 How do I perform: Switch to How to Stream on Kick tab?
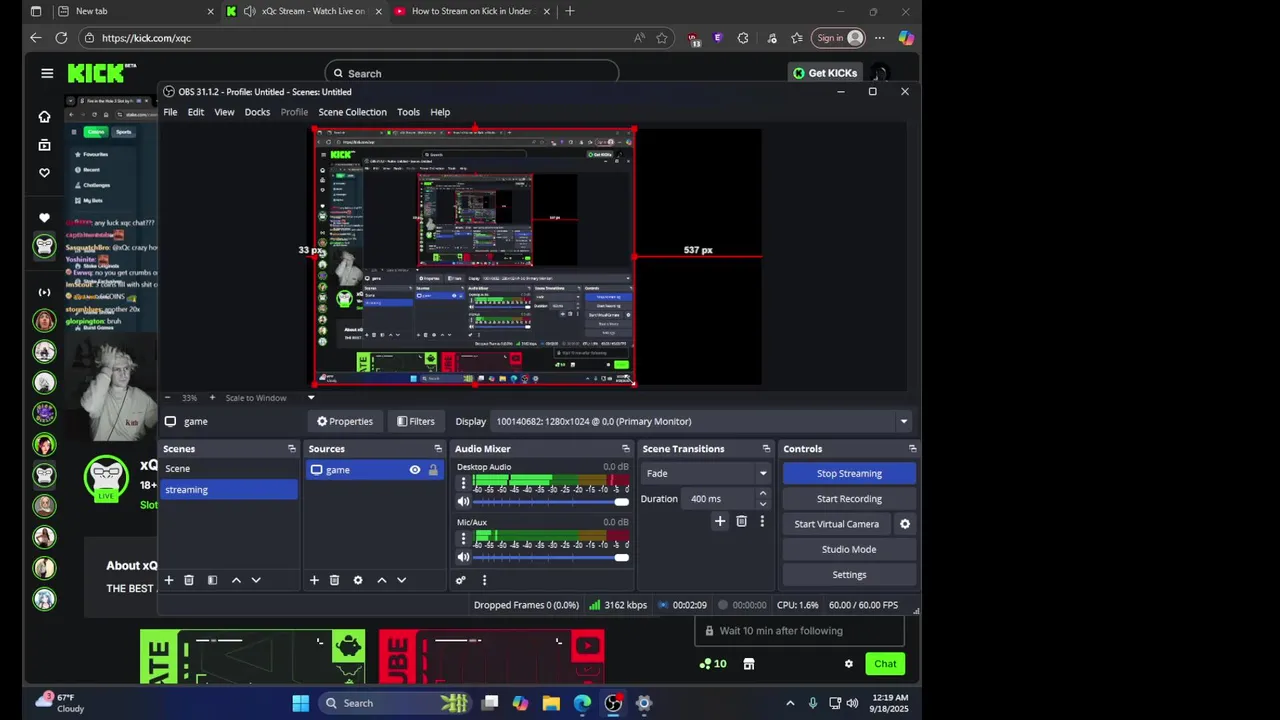pyautogui.click(x=470, y=11)
